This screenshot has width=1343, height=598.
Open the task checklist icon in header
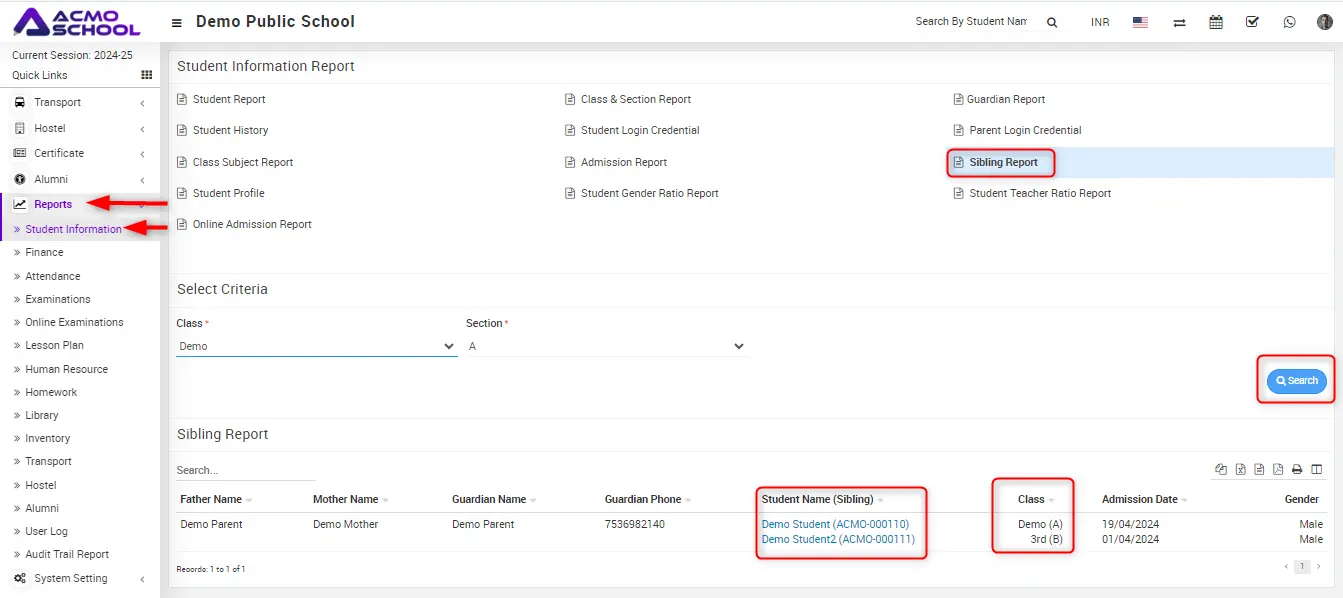click(1252, 22)
